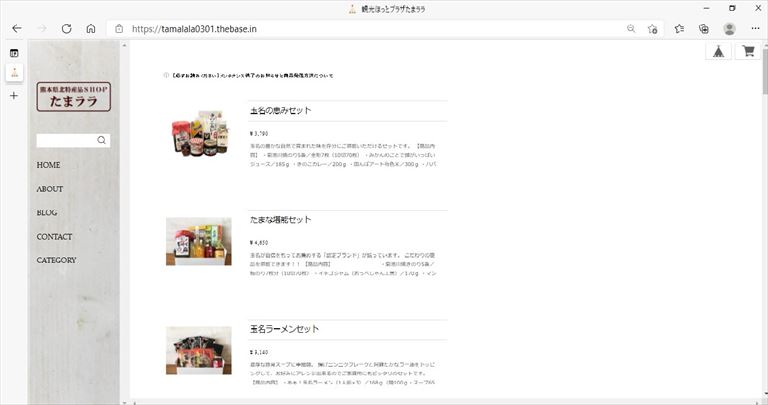View site information lock icon
The width and height of the screenshot is (768, 405).
(119, 29)
